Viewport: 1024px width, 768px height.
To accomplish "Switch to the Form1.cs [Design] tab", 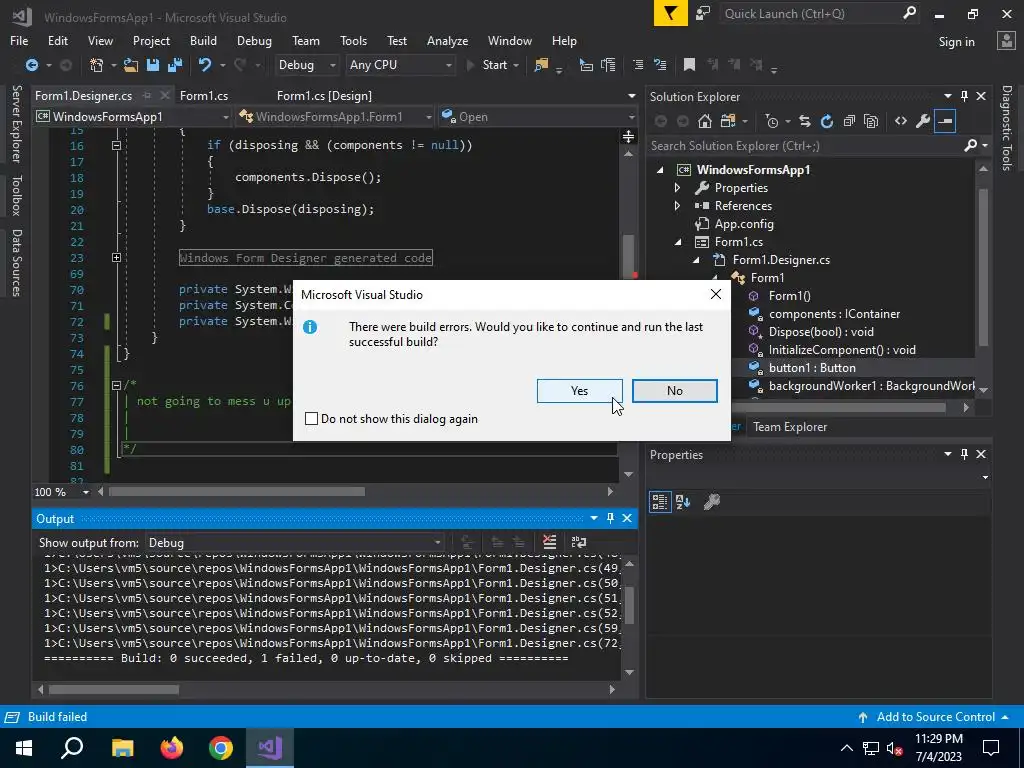I will (324, 95).
